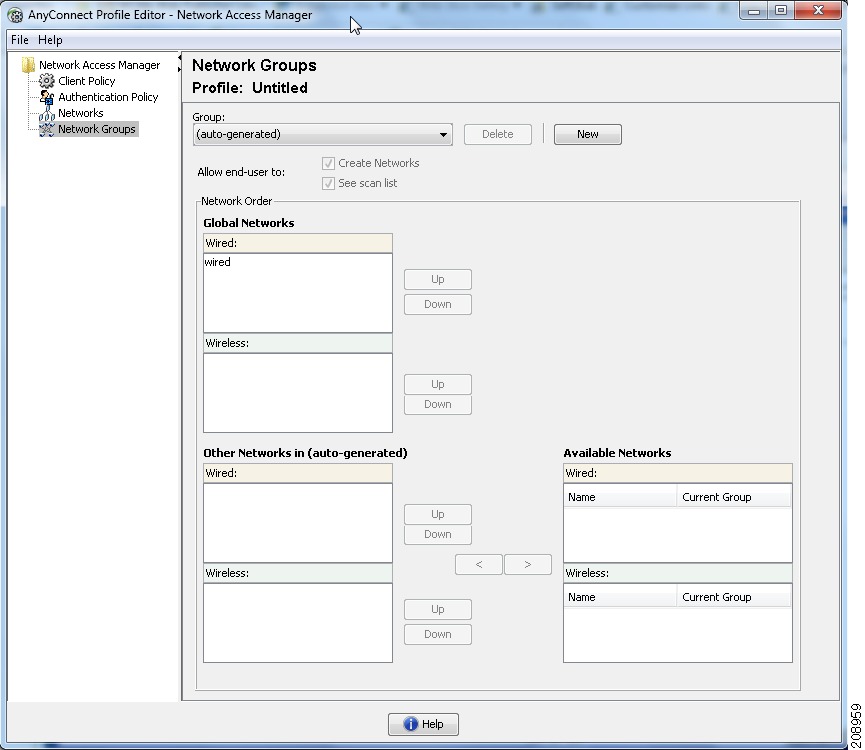Click Up for Other Networks Wireless list

[x=437, y=609]
